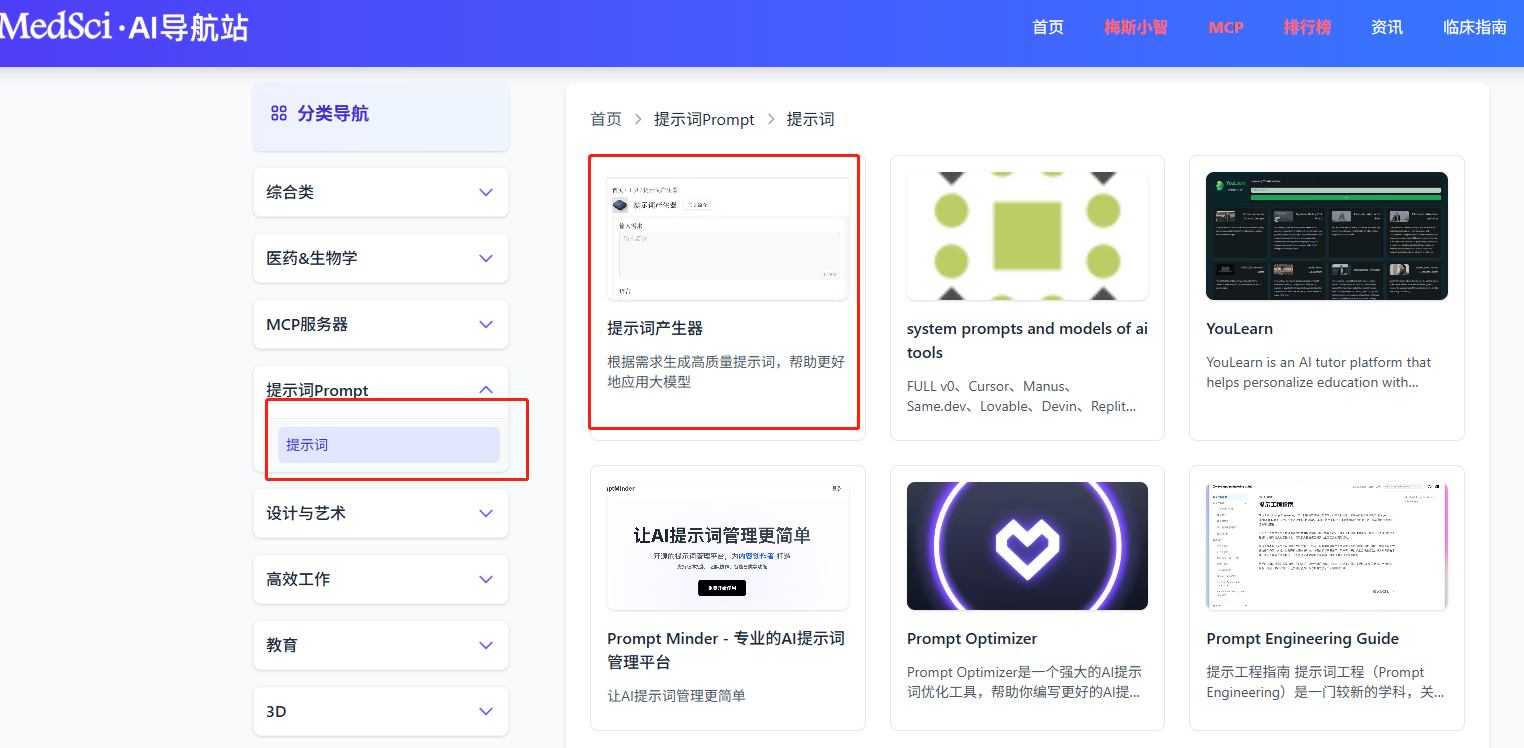Click the 提示词产生器 card title

(655, 328)
